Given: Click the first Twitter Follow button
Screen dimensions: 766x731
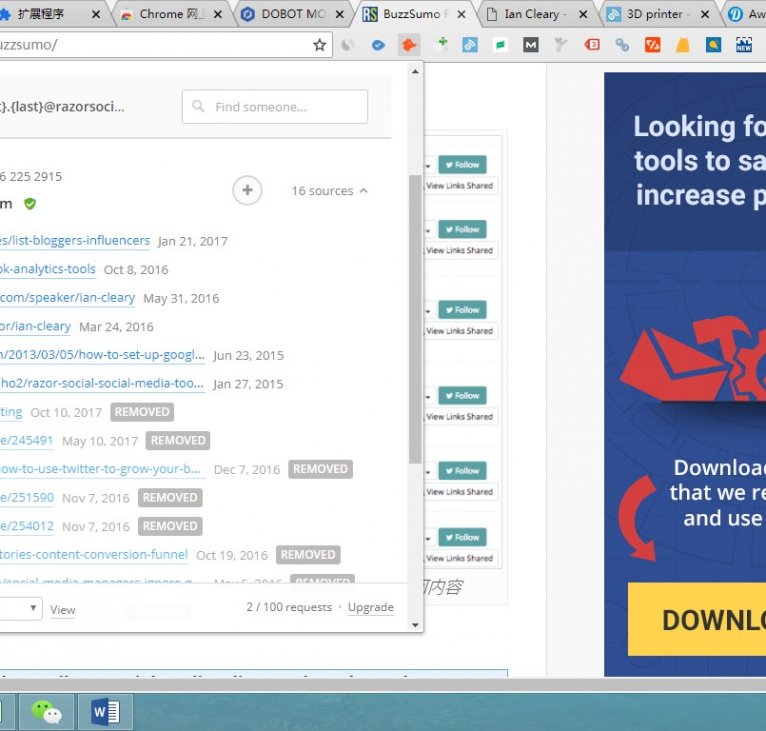Looking at the screenshot, I should 462,165.
